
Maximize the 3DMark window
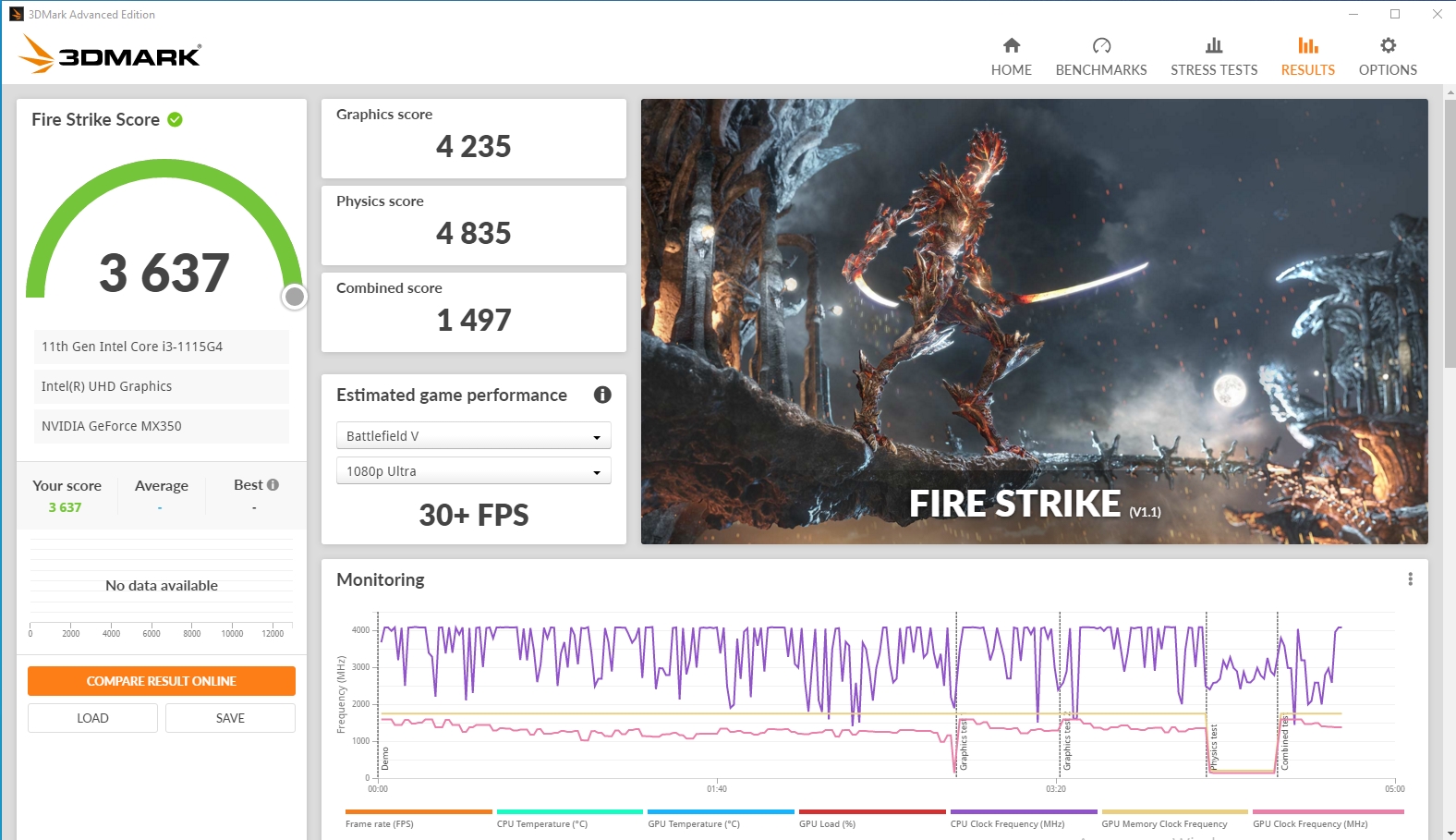[1395, 14]
